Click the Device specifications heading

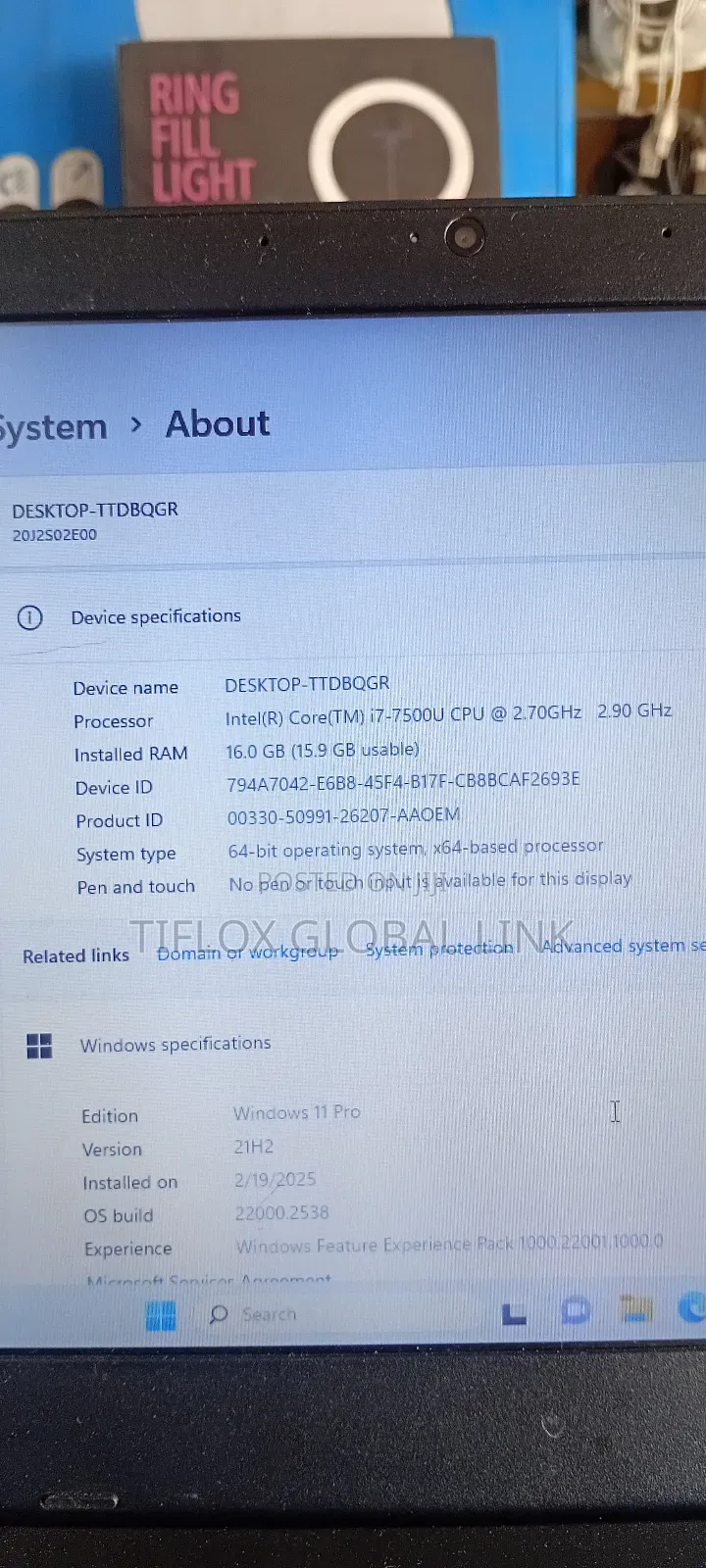[x=156, y=616]
